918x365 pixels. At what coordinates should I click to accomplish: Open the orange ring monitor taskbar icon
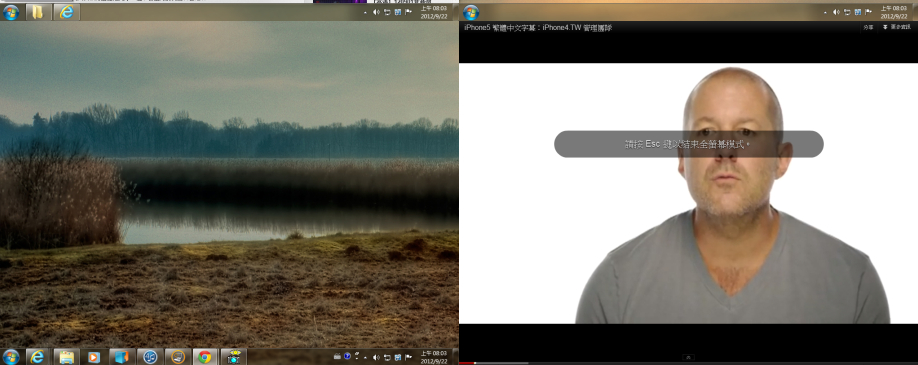(x=178, y=356)
